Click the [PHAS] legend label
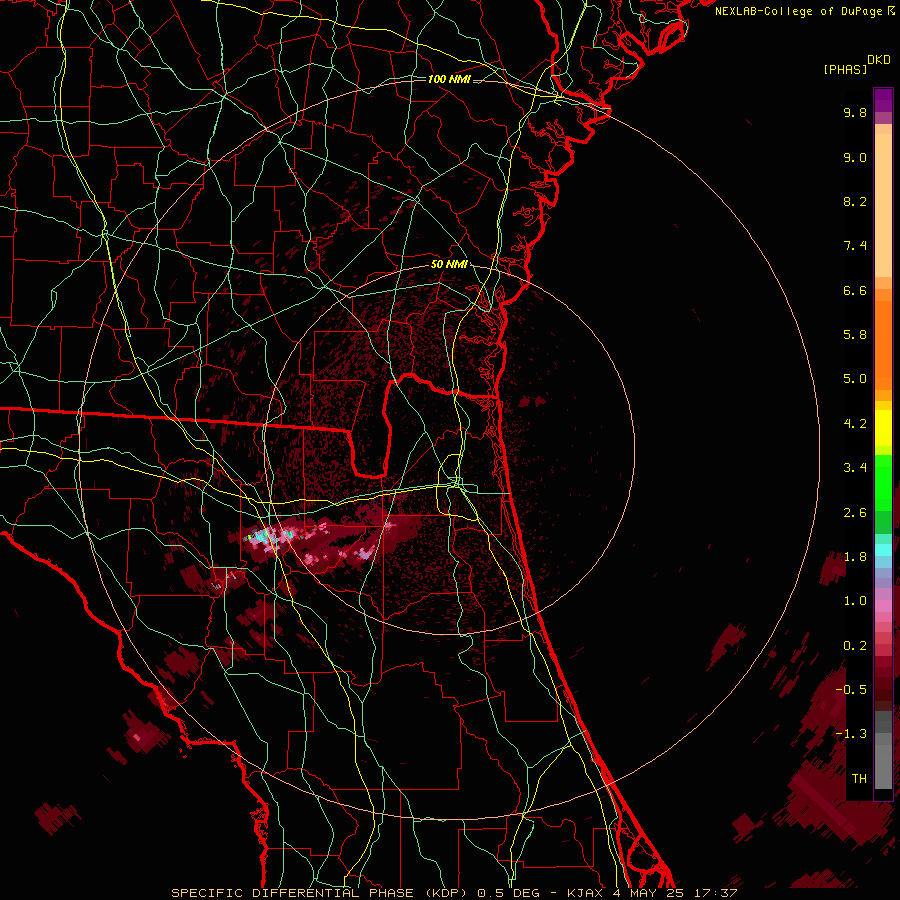 tap(845, 70)
